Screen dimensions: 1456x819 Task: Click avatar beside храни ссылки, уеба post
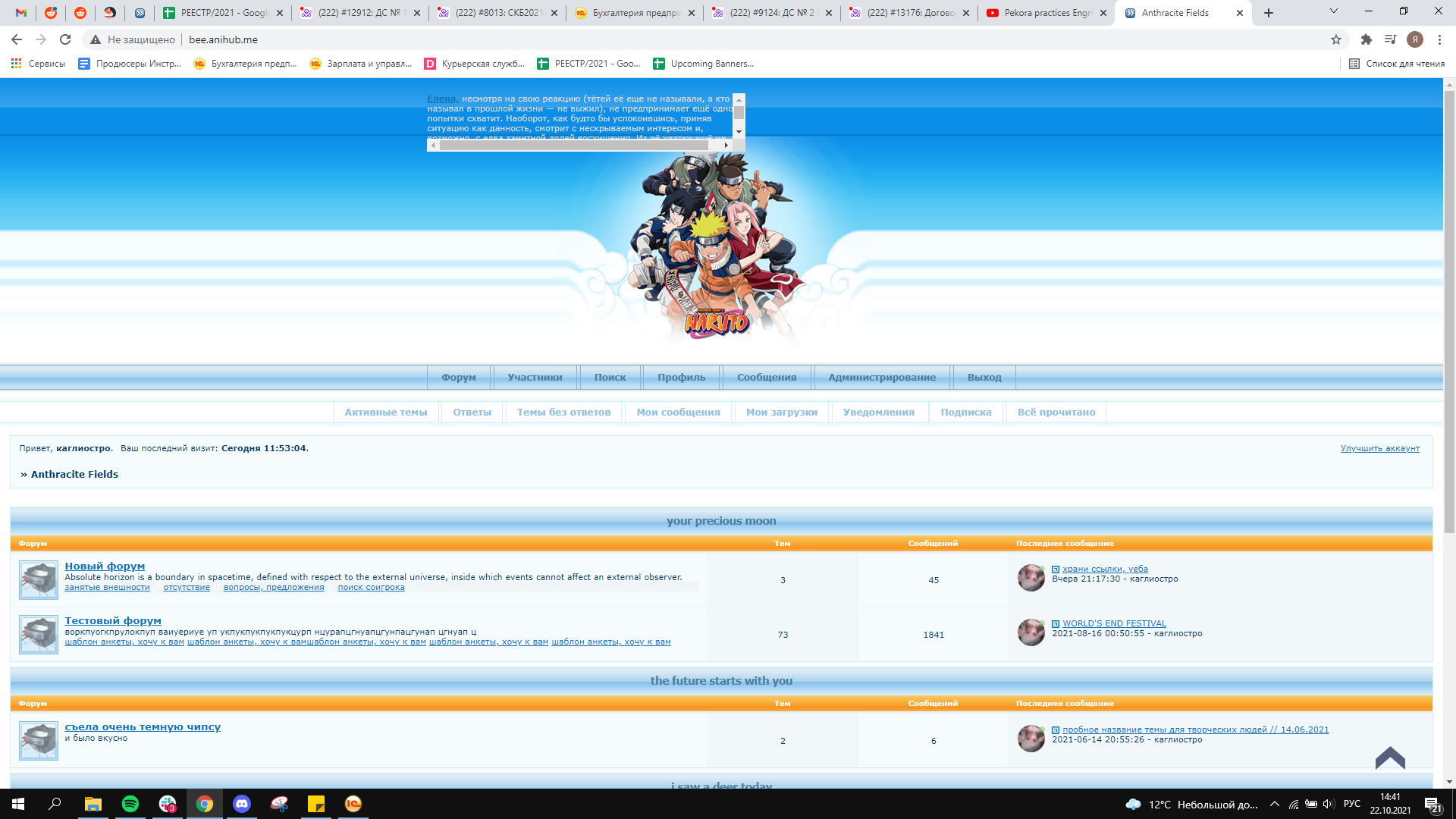point(1031,578)
